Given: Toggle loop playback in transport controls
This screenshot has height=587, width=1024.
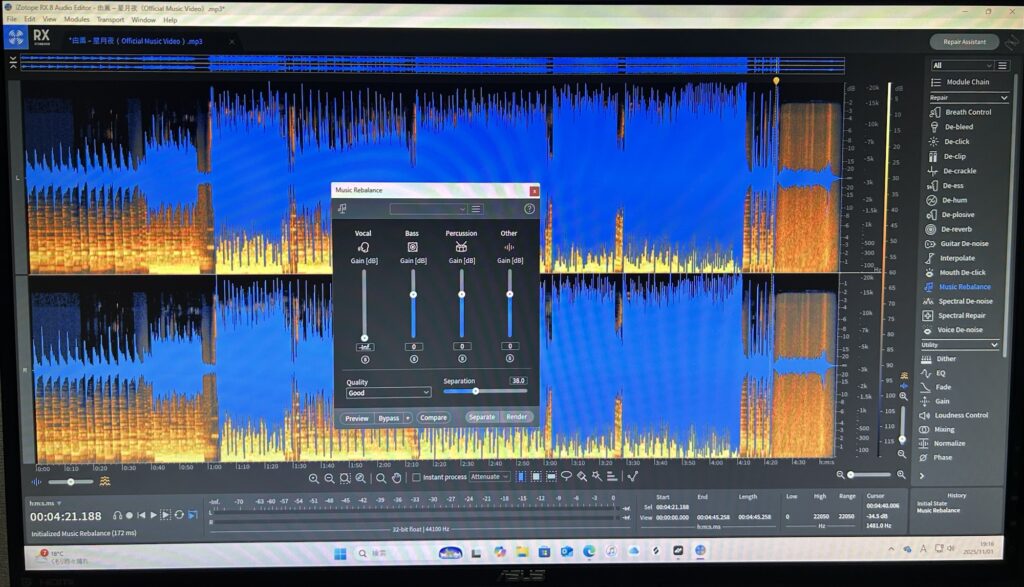Looking at the screenshot, I should point(179,515).
